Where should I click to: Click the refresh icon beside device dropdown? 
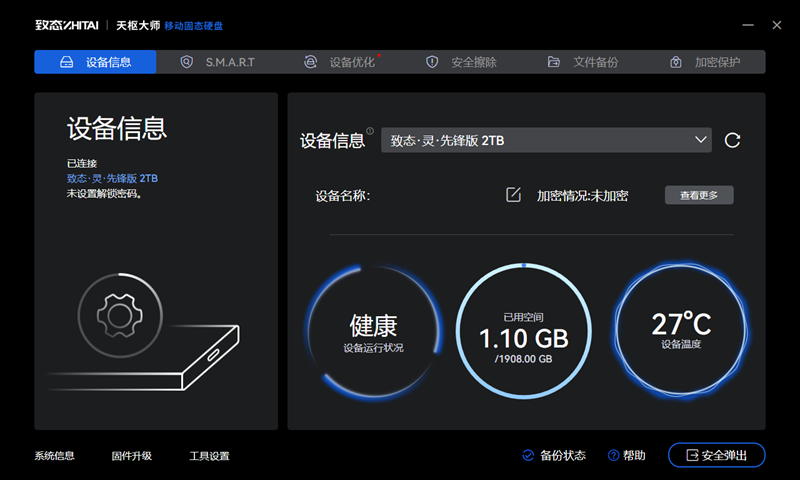pos(732,141)
